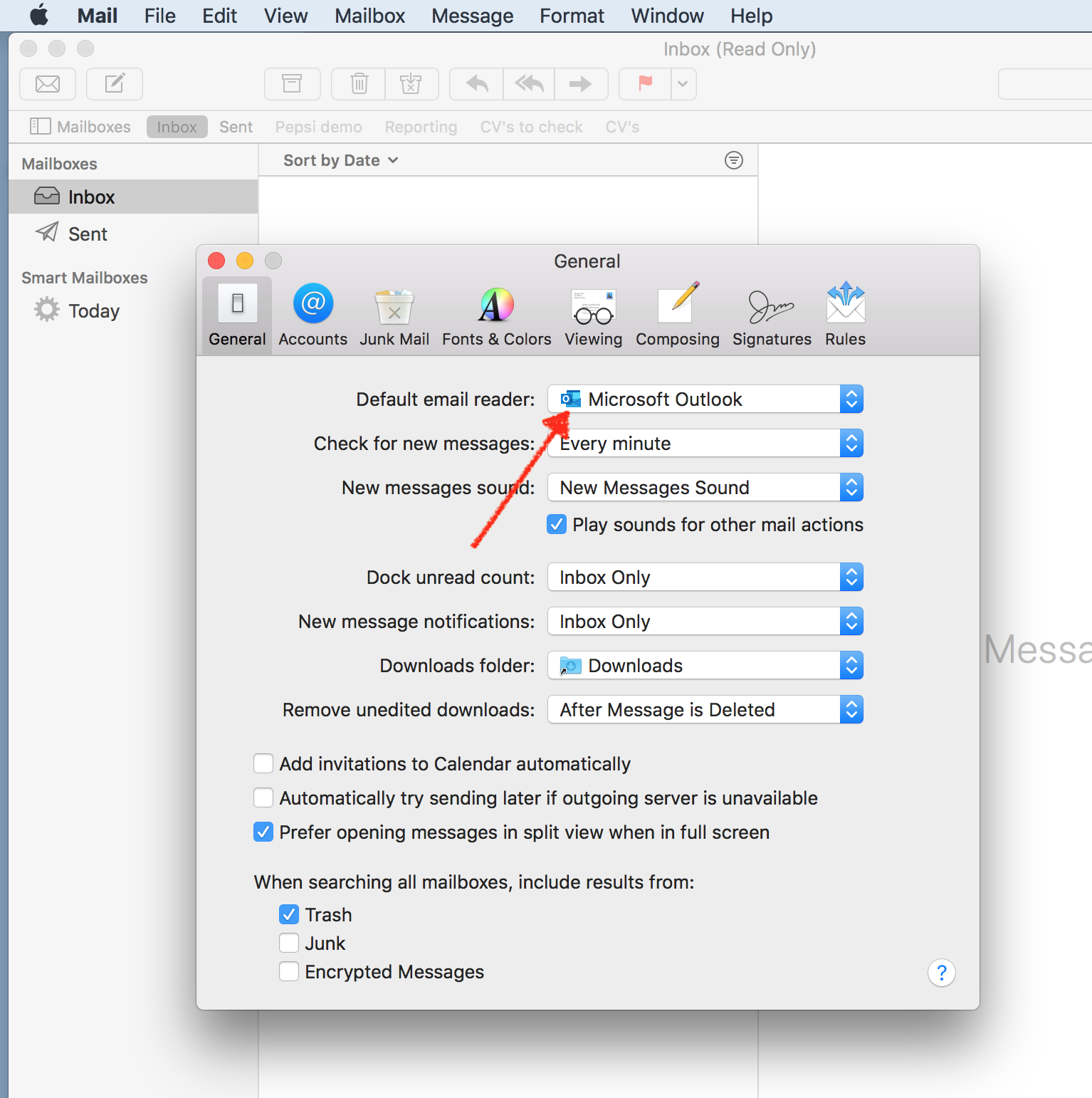Screen dimensions: 1092x1098
Task: Open the Sort by Date menu
Action: 340,160
